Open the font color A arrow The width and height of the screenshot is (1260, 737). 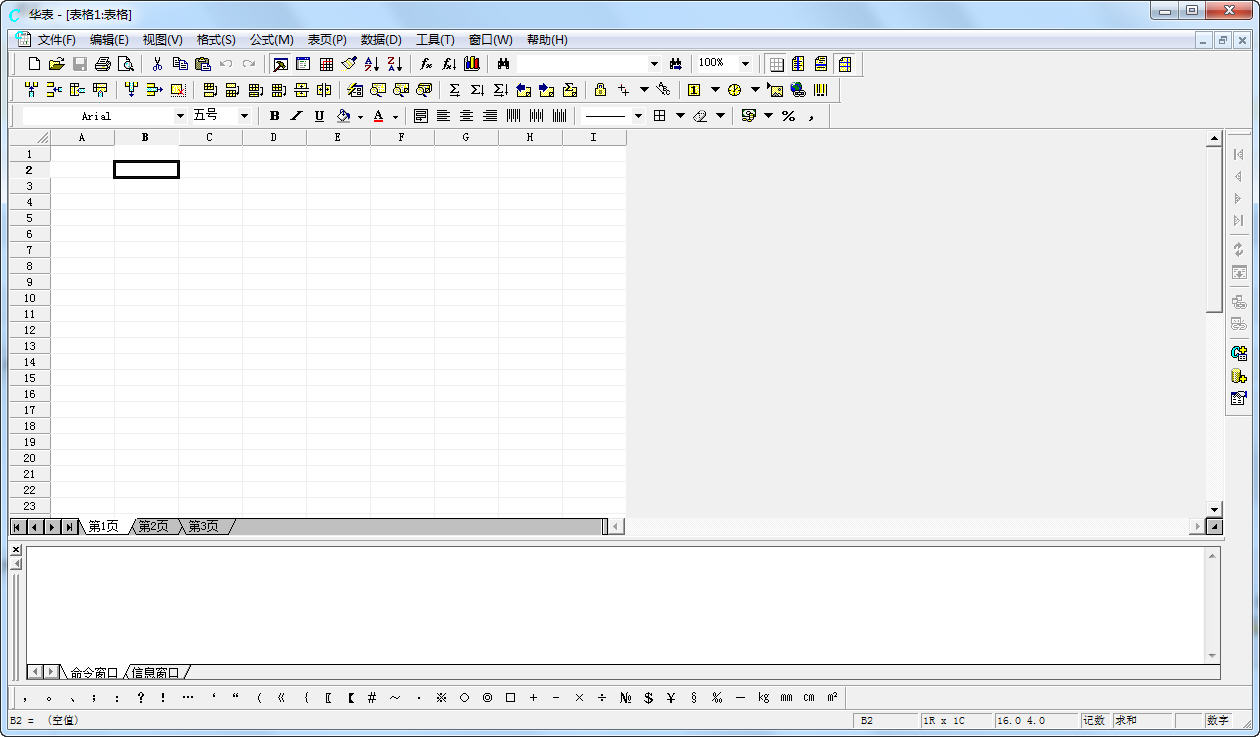point(395,117)
